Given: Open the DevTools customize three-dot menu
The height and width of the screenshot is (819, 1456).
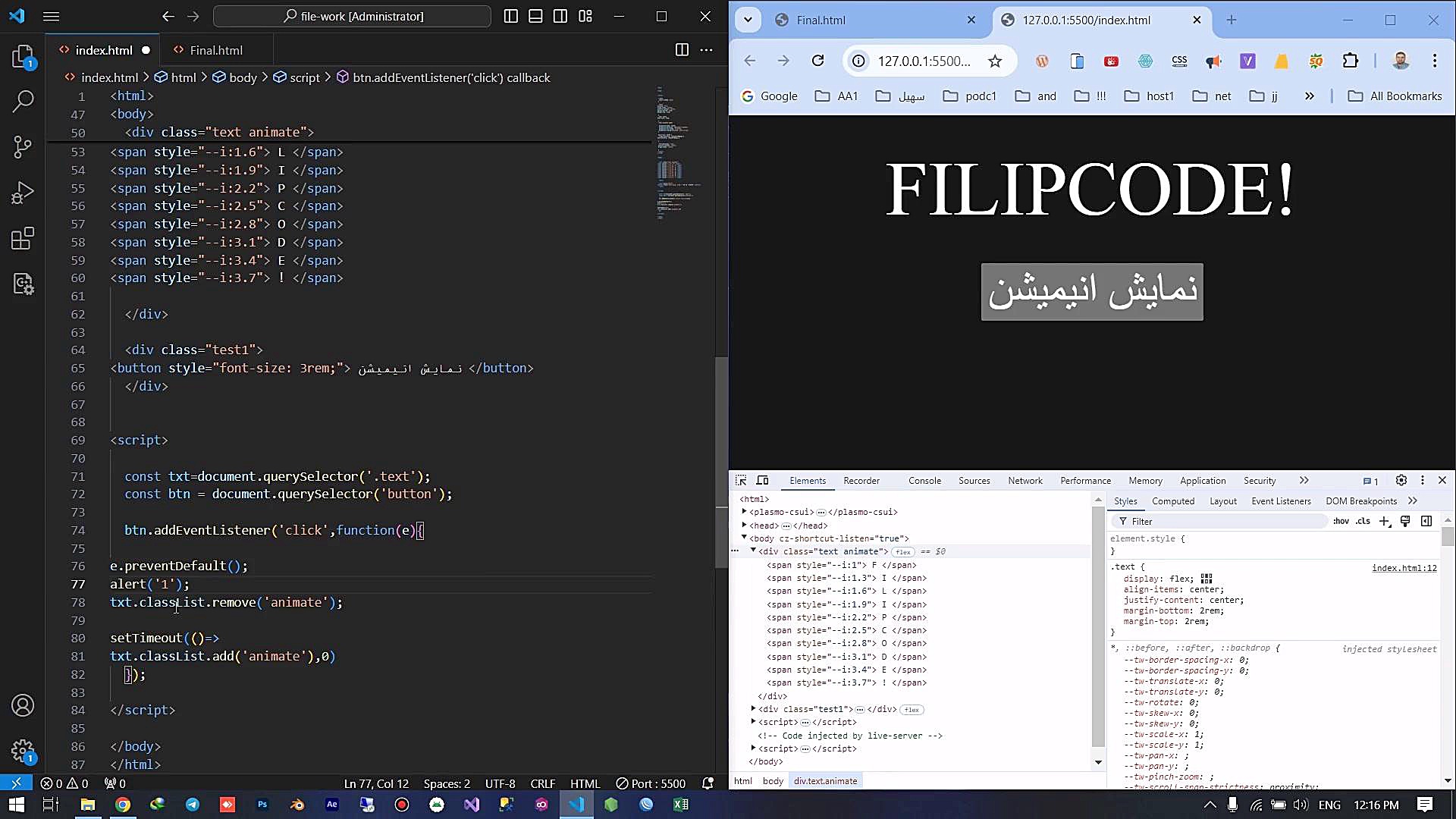Looking at the screenshot, I should click(x=1423, y=480).
